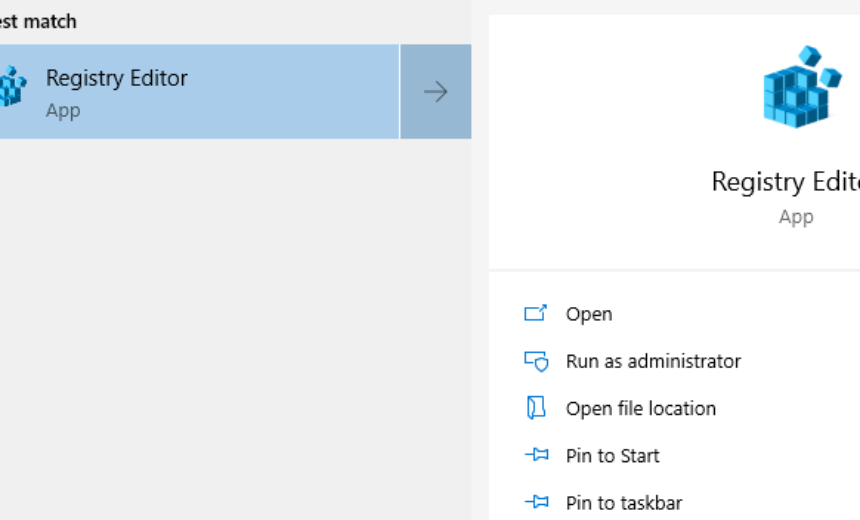
Task: Choose Pin to taskbar
Action: click(624, 502)
